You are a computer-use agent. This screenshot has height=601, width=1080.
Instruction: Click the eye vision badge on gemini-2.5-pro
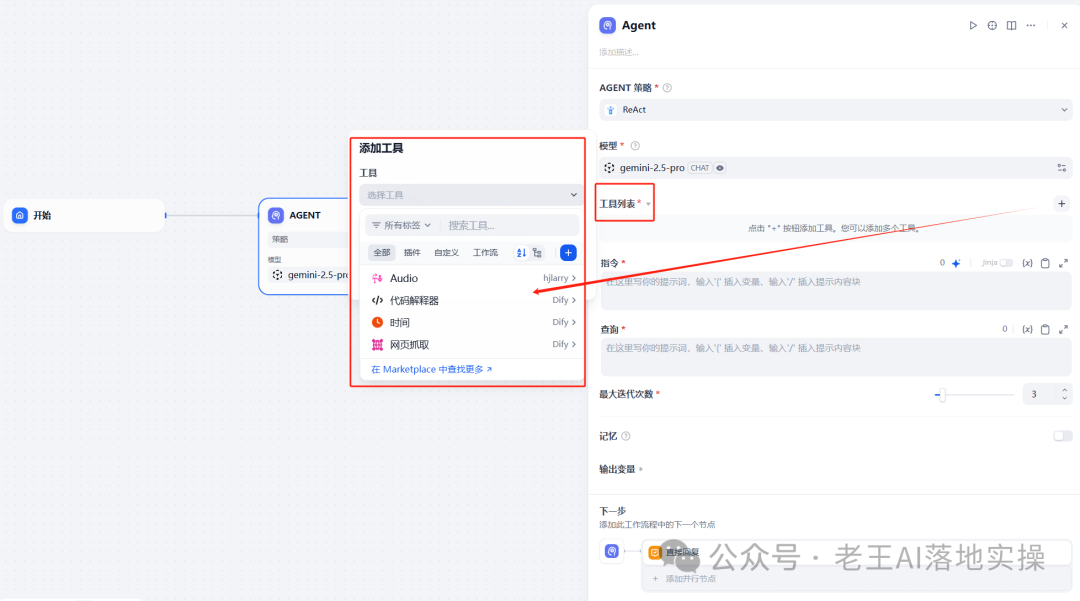(x=720, y=168)
